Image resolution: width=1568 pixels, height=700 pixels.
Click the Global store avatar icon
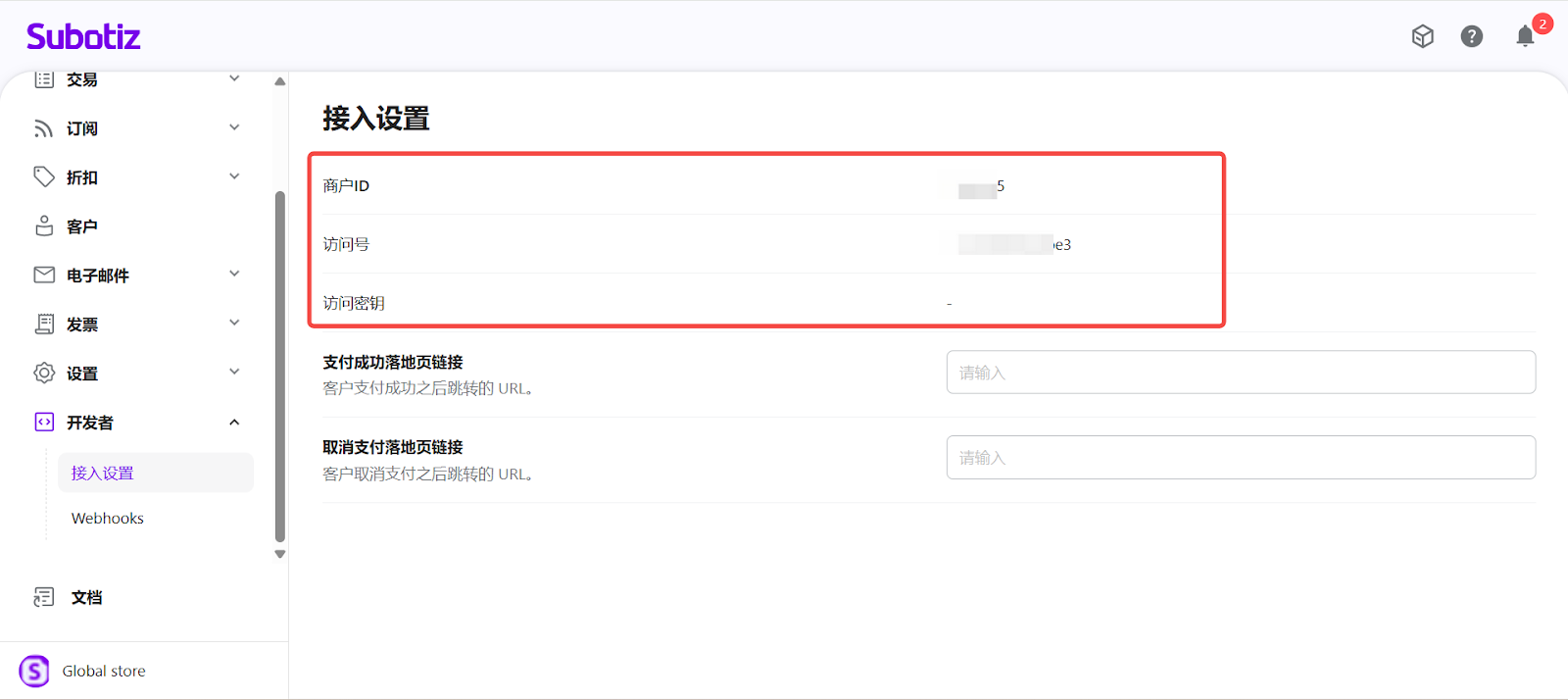pos(34,672)
